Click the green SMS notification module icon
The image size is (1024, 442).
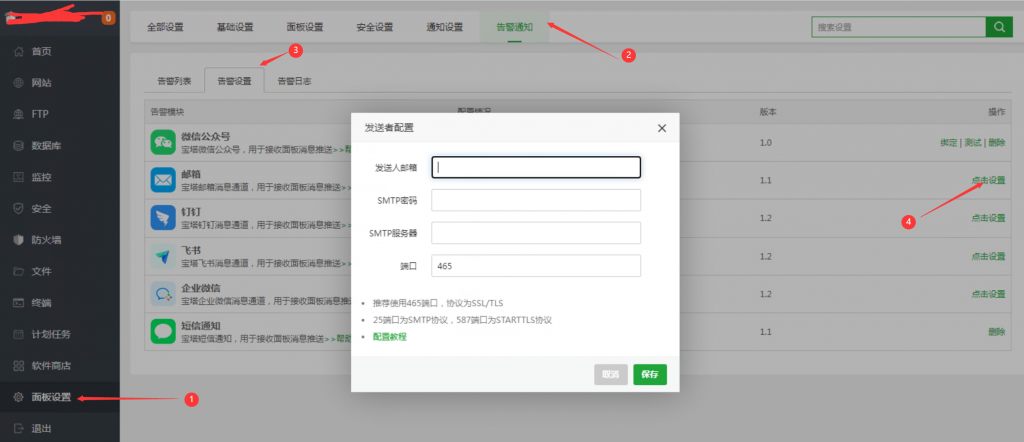[x=163, y=331]
